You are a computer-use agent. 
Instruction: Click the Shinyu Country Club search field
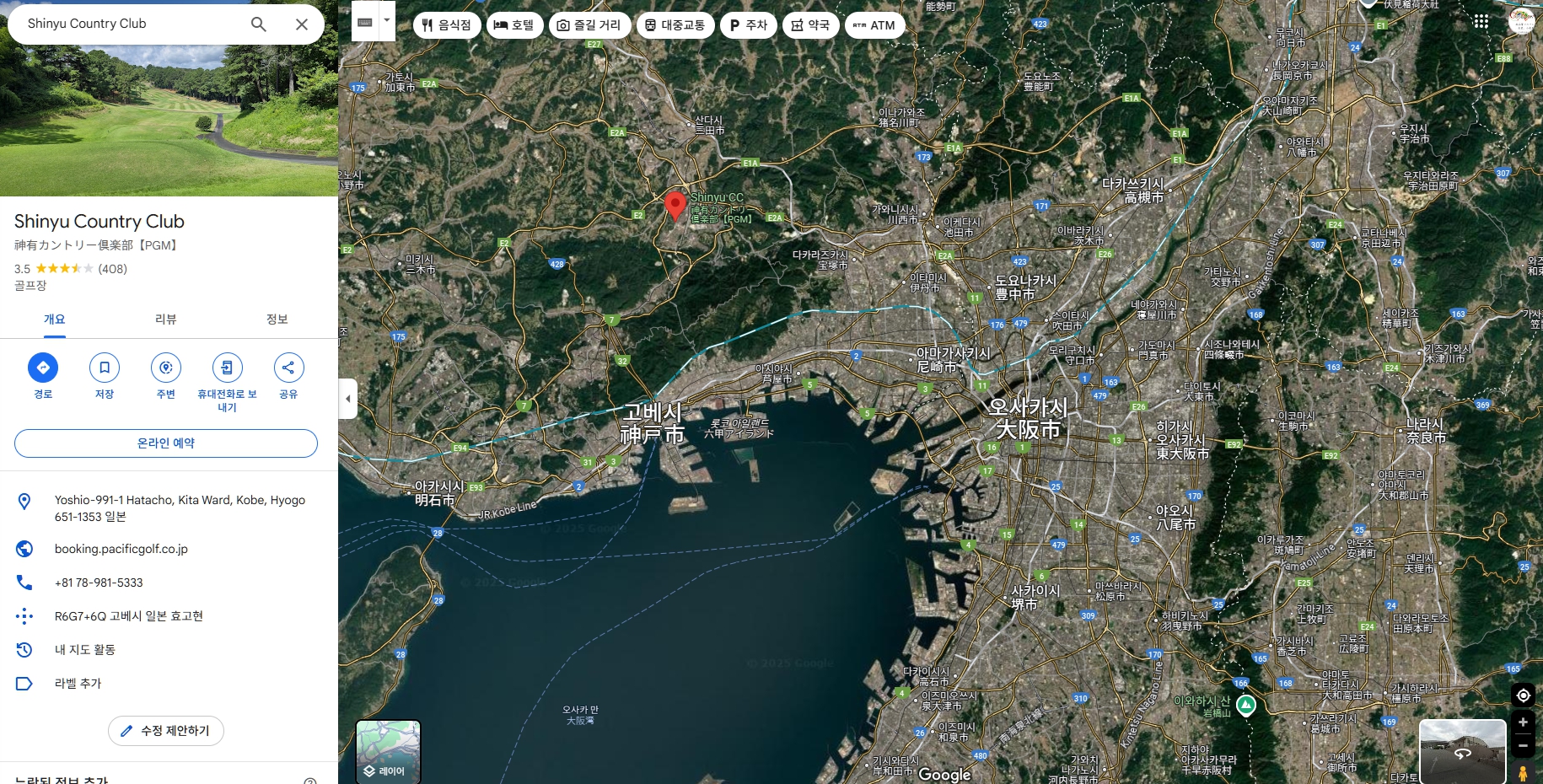click(126, 24)
